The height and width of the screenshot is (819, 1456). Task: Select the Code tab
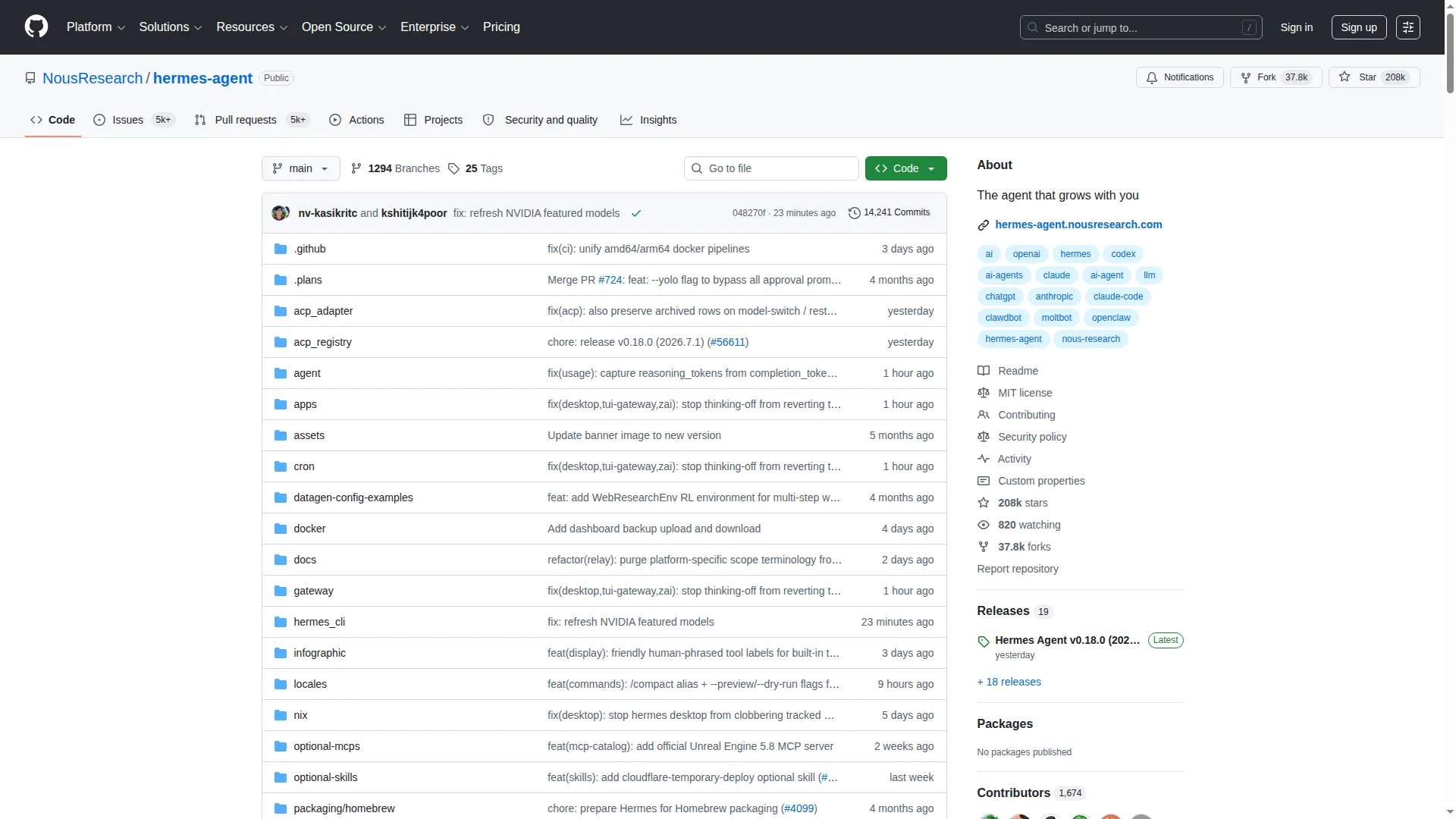pos(53,120)
